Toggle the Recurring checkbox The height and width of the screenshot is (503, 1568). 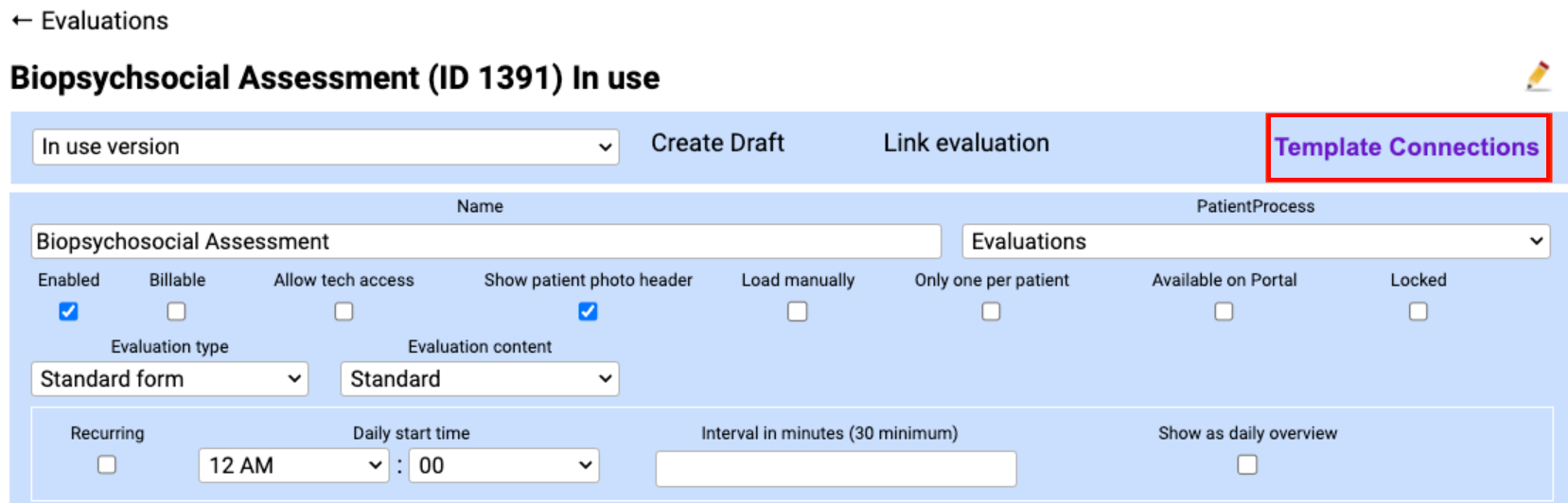coord(107,465)
